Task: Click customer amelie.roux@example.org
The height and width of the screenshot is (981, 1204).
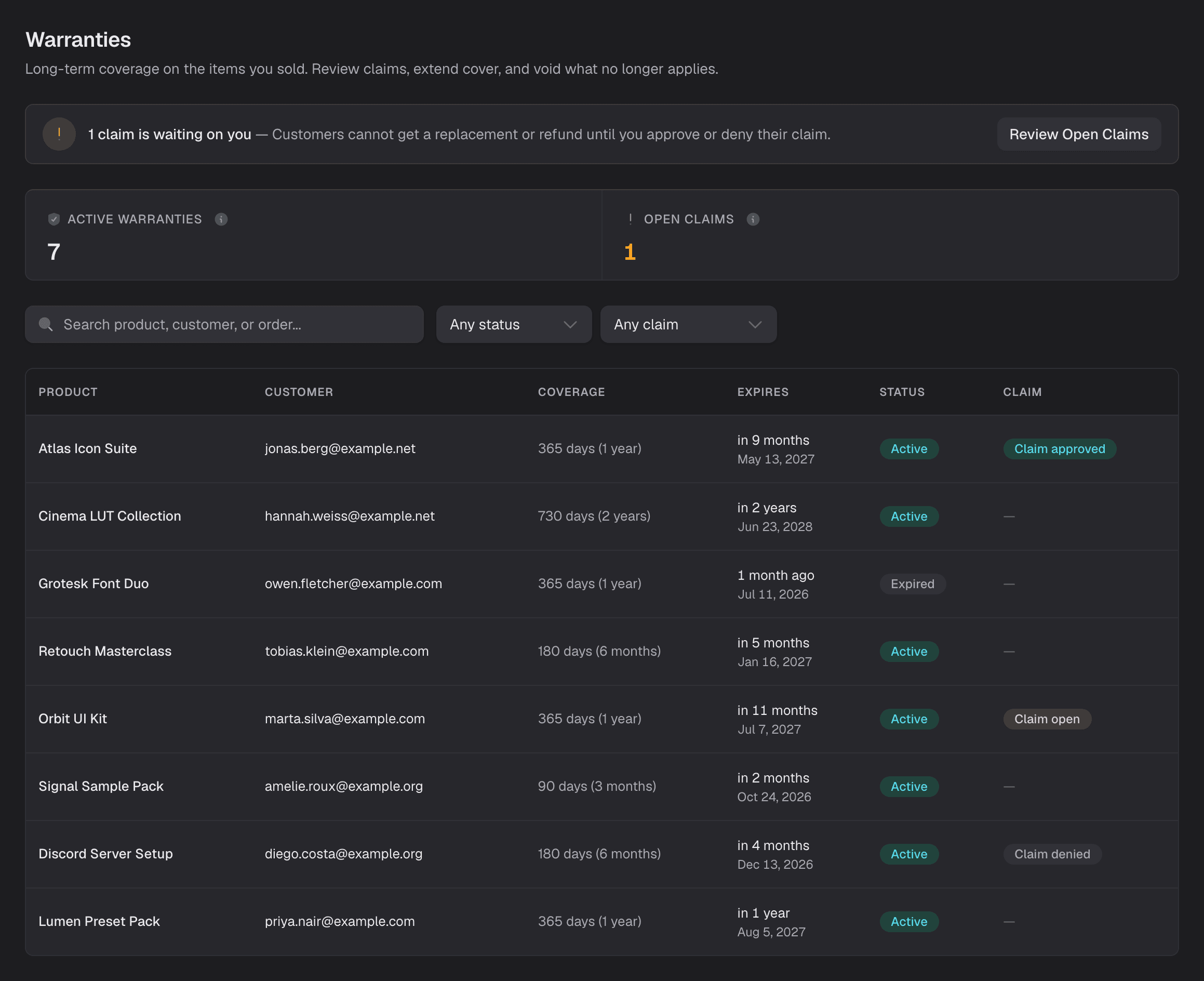Action: [x=343, y=787]
